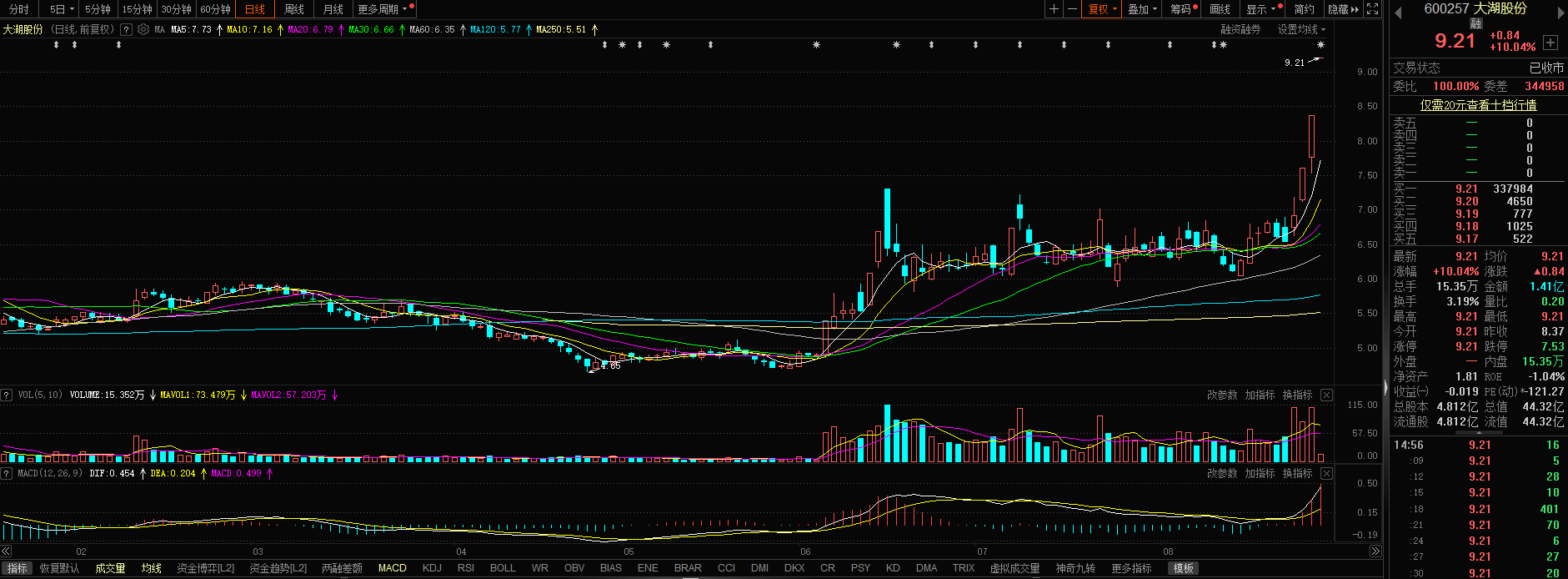The width and height of the screenshot is (1568, 579).
Task: Go to previous stock with left arrow
Action: (x=1398, y=12)
